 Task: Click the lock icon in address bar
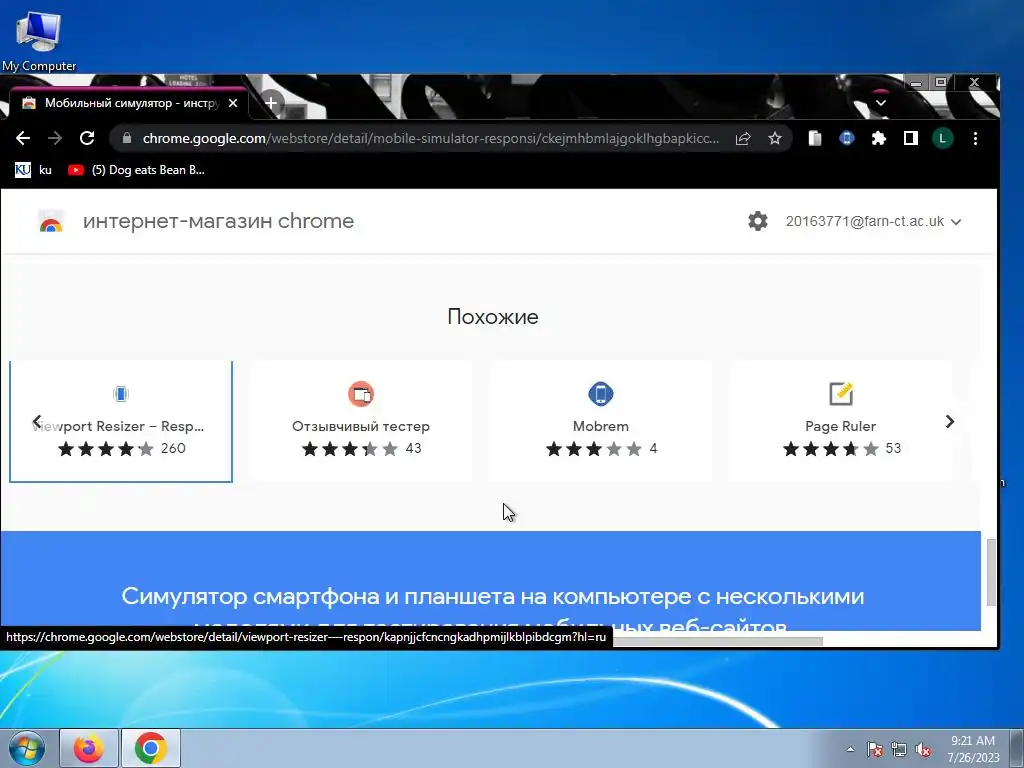127,138
